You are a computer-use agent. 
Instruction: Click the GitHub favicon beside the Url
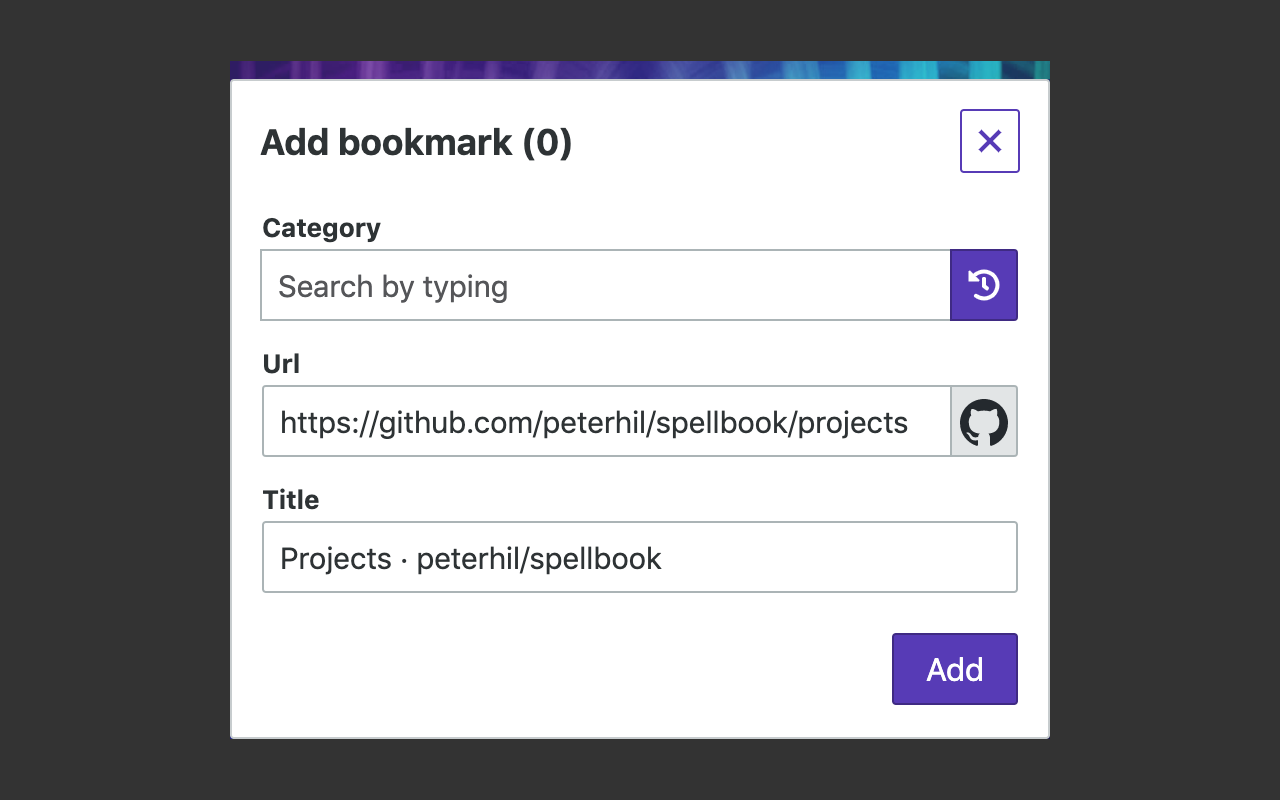point(984,421)
